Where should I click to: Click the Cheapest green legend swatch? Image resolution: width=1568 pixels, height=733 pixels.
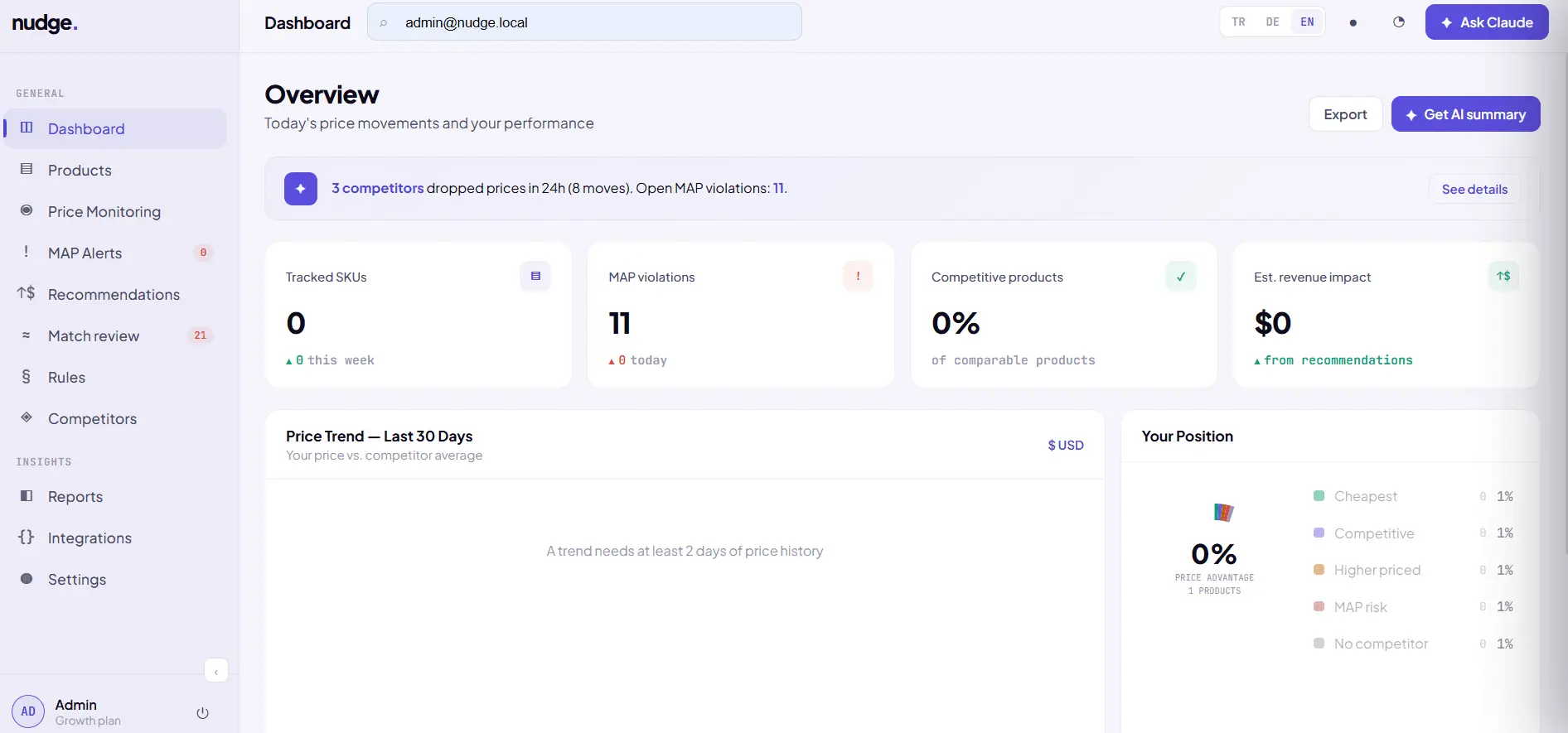1319,496
